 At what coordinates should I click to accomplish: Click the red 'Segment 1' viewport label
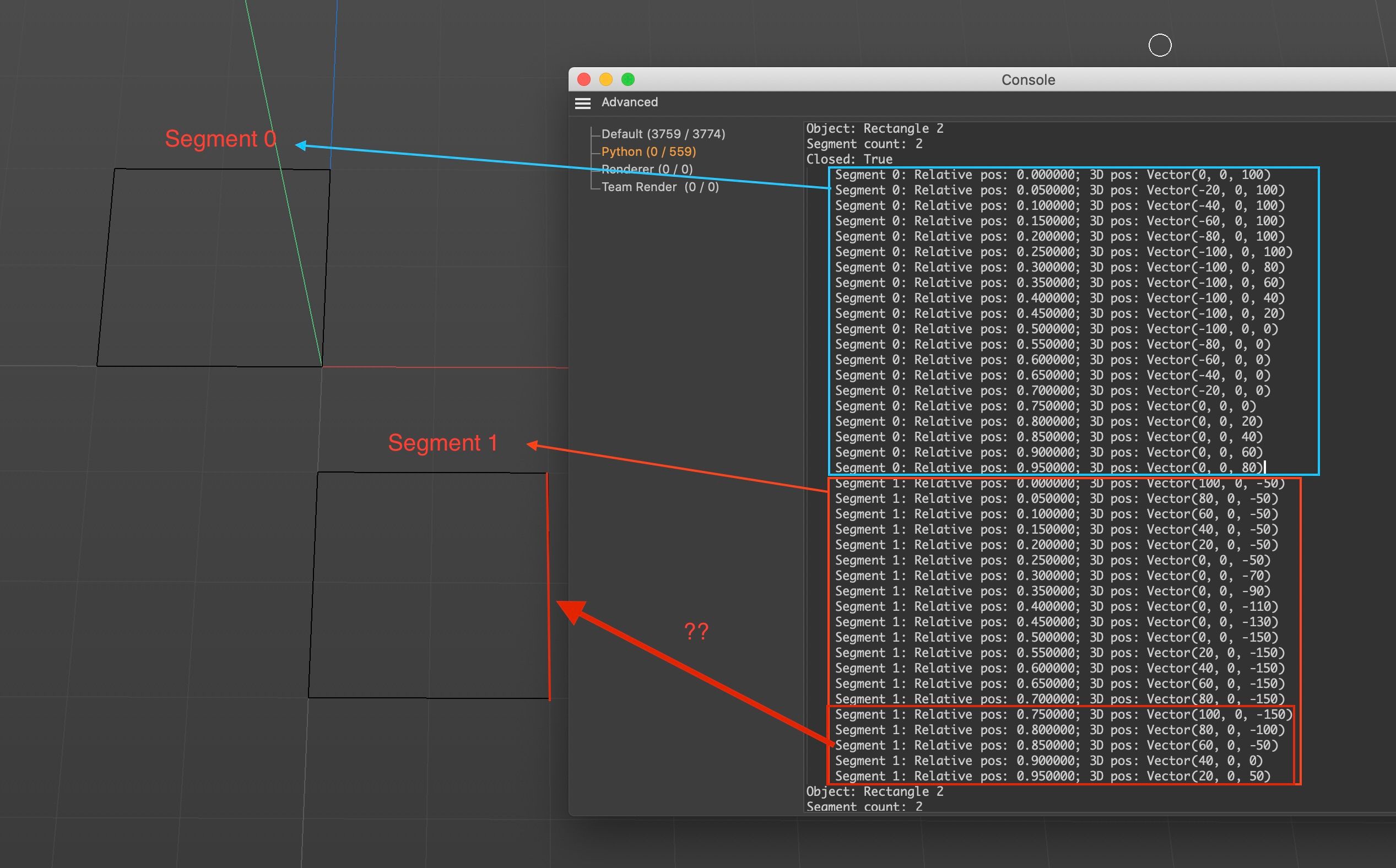tap(442, 443)
